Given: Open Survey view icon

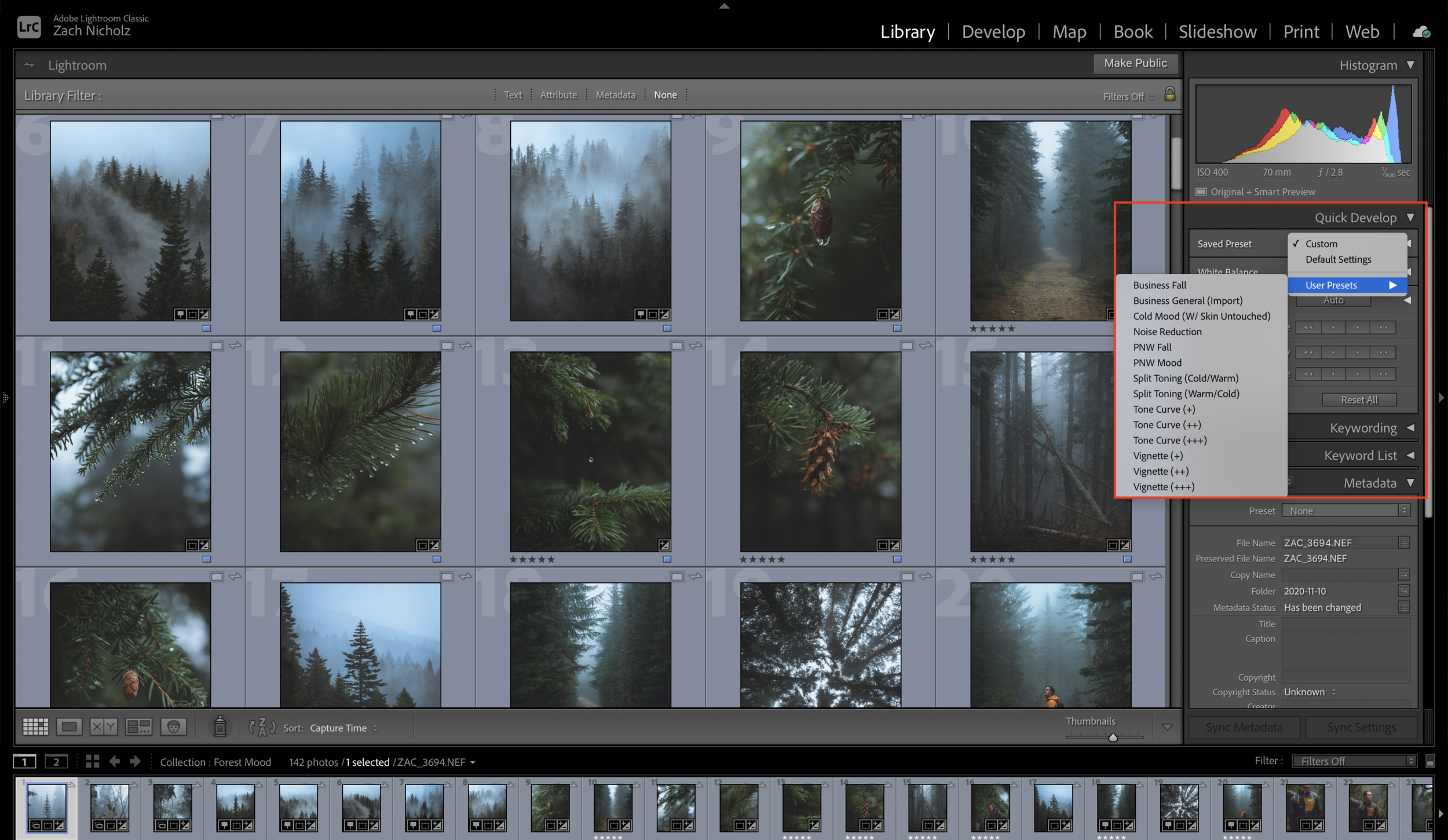Looking at the screenshot, I should 138,727.
